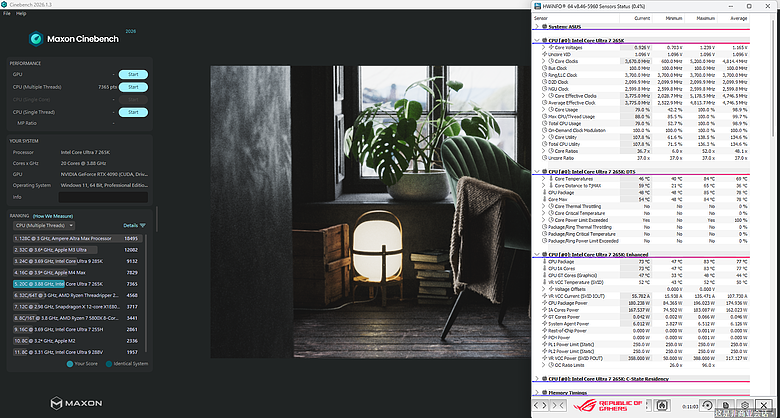Click HWiNFO title bar app icon

[x=538, y=6]
